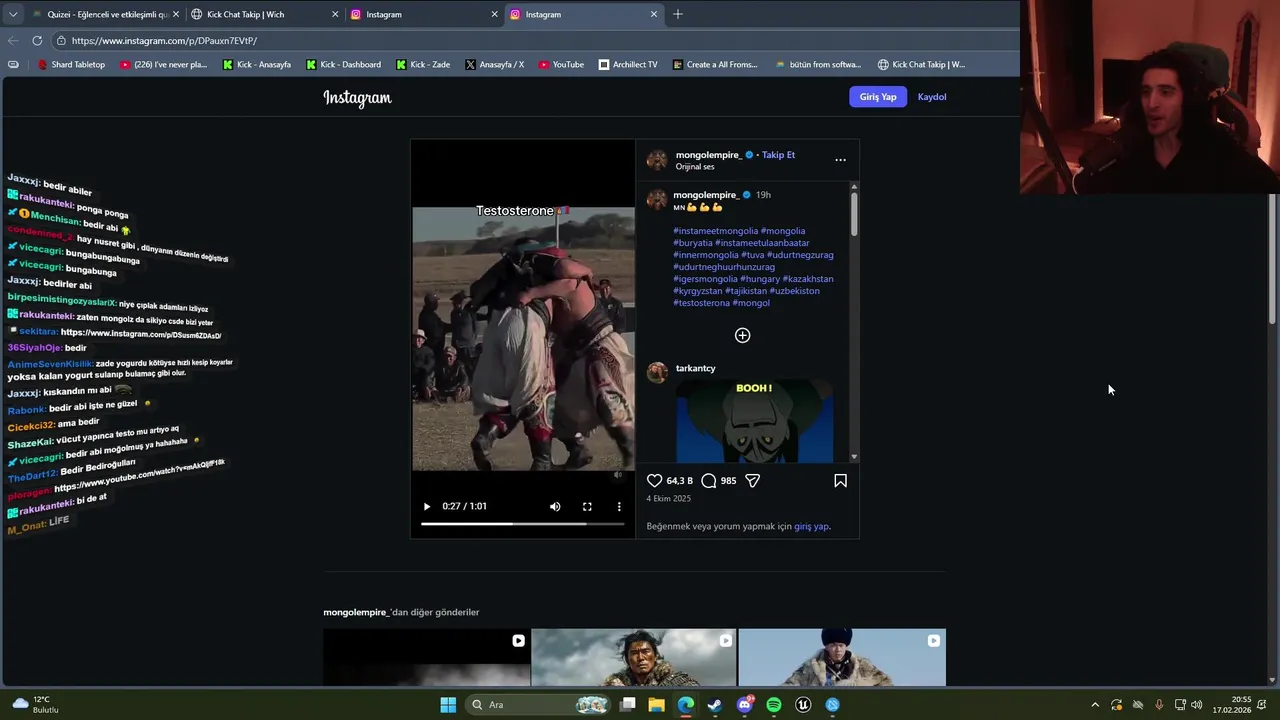Open the BOOH! GIF comment

tap(754, 420)
